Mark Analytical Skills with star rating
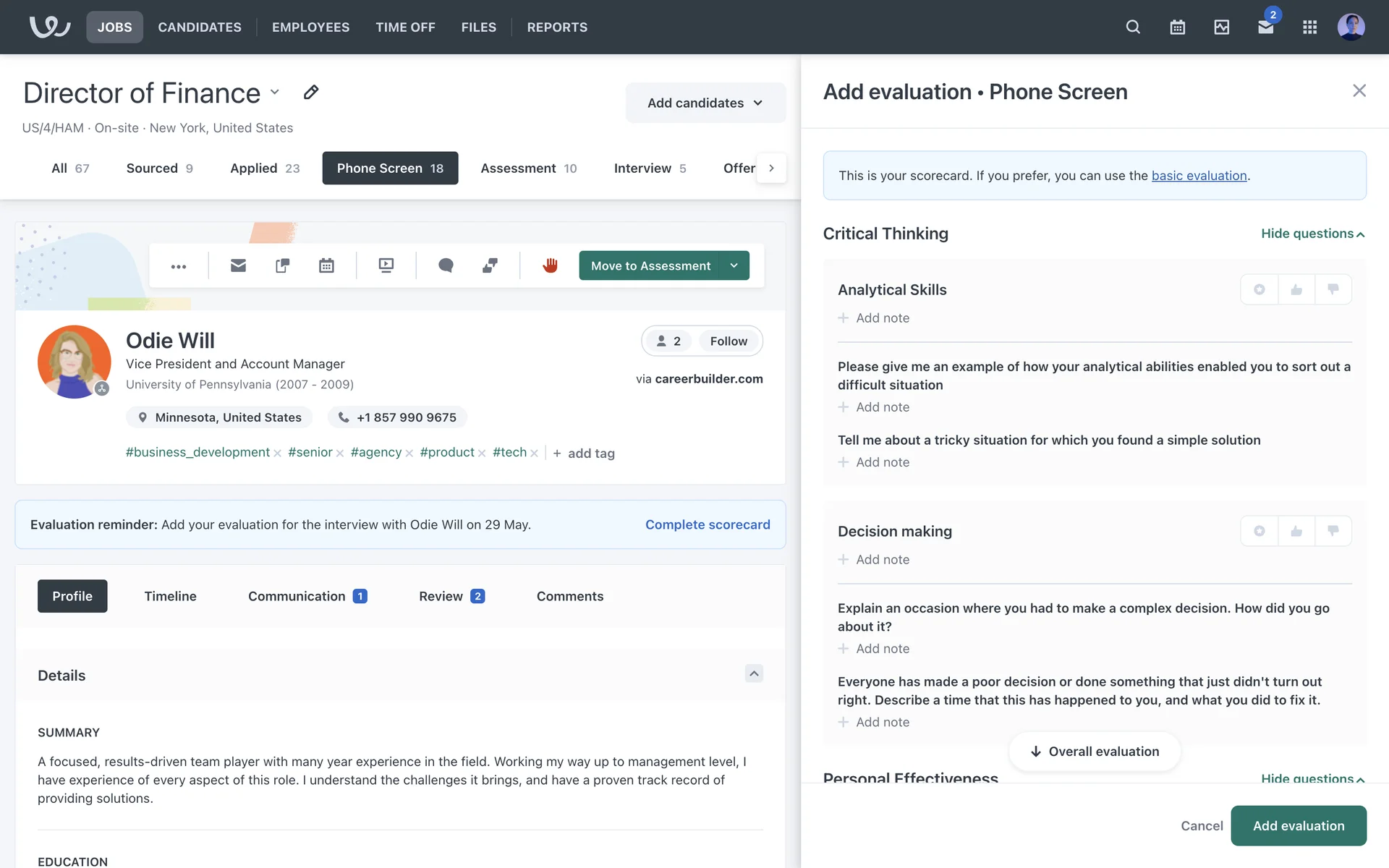The height and width of the screenshot is (868, 1389). click(x=1259, y=289)
